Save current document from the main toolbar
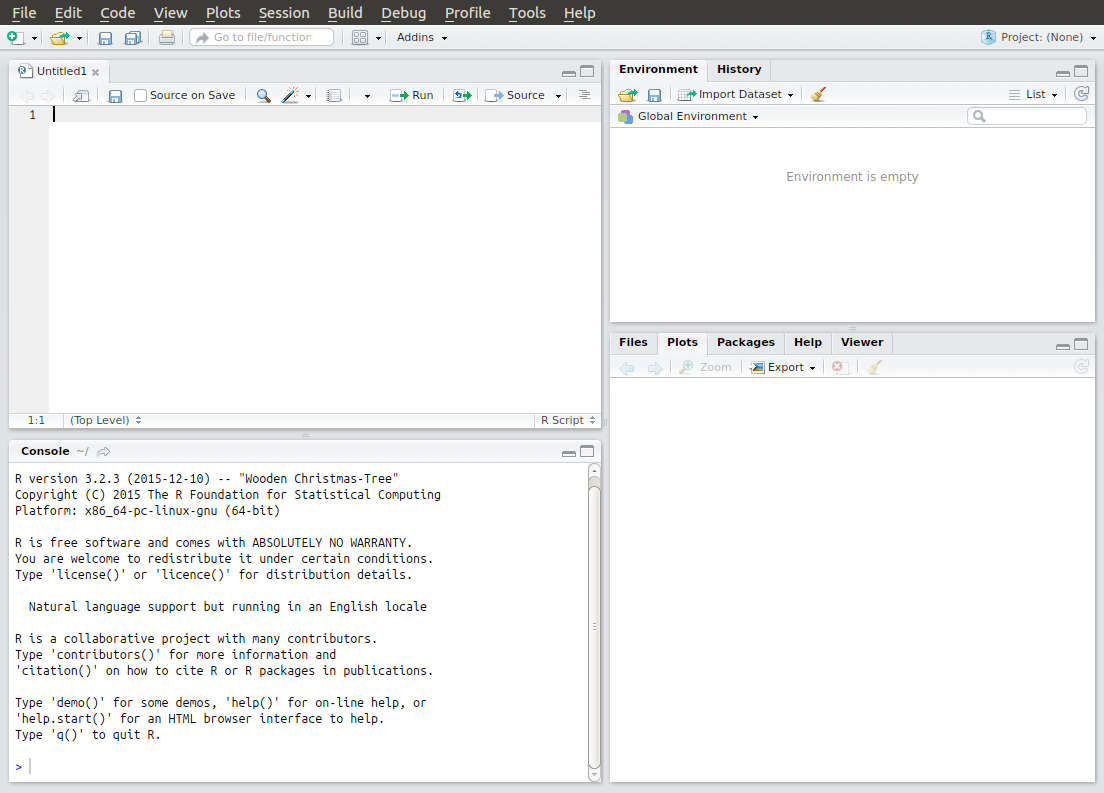This screenshot has height=793, width=1104. [x=105, y=38]
